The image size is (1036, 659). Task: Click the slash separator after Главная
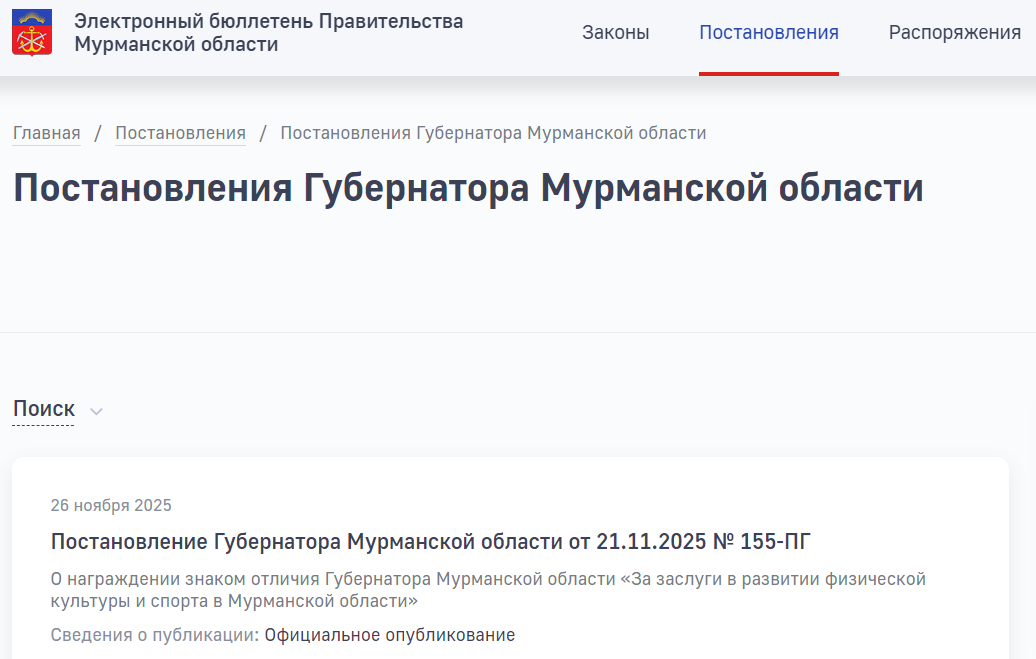coord(98,133)
